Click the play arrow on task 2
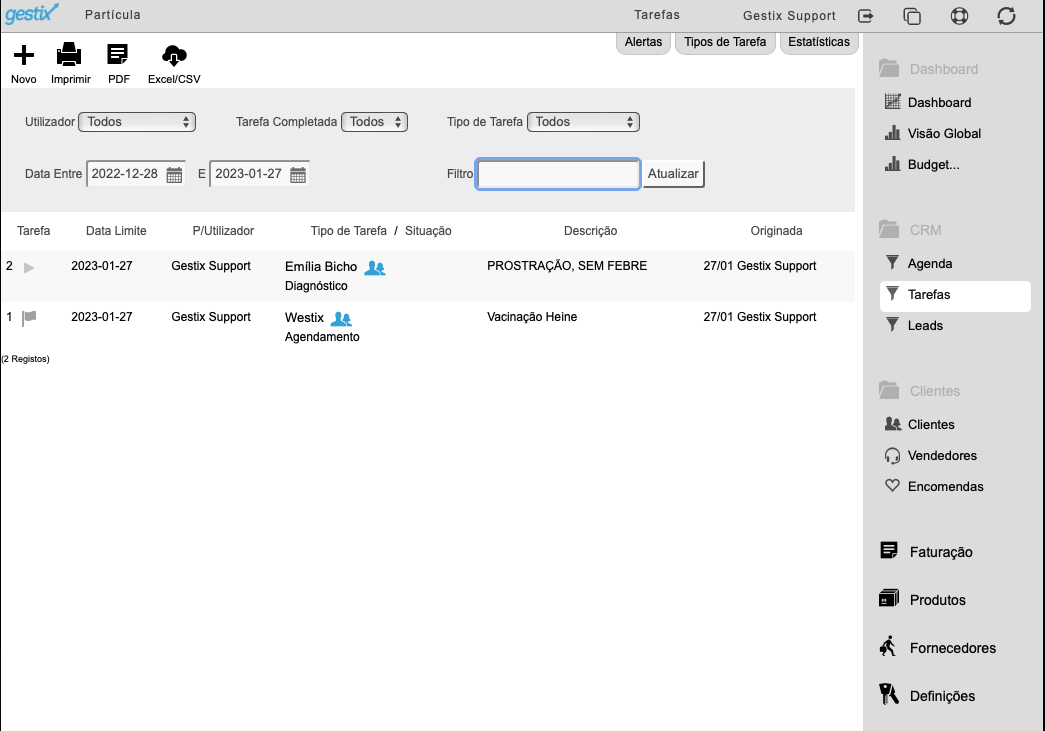The image size is (1045, 731). pos(29,267)
